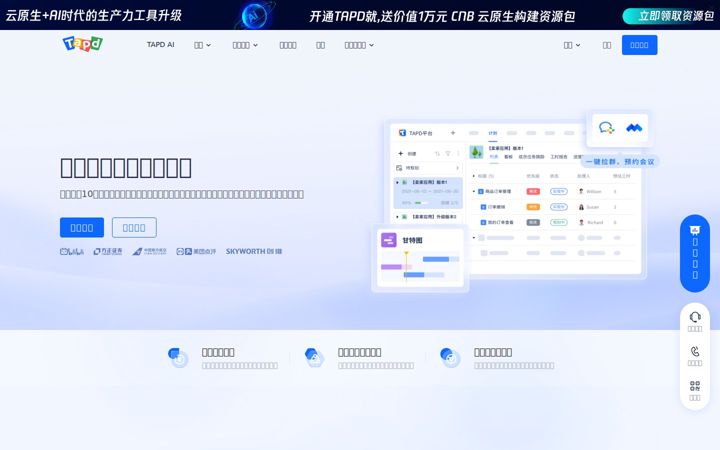Click the airline tail-fin customer logo

(149, 251)
